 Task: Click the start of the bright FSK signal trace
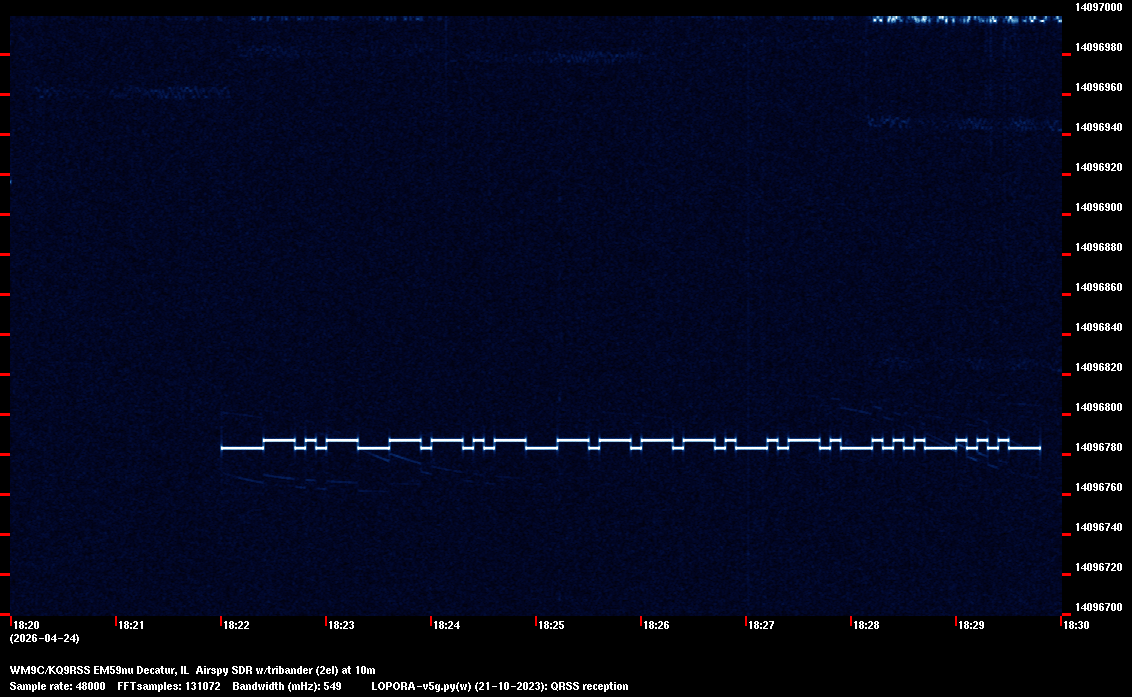tap(224, 448)
